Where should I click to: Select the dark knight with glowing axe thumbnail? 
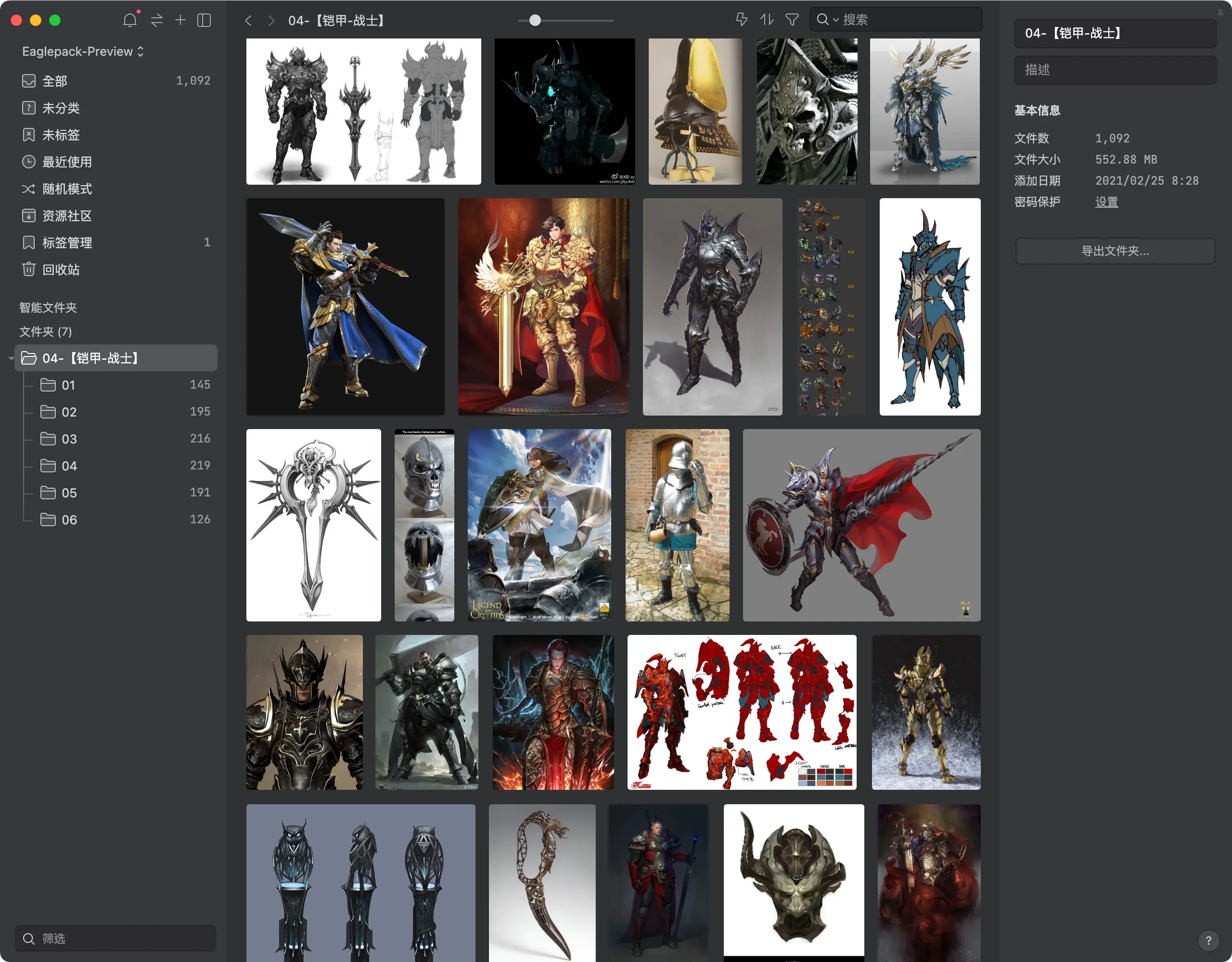tap(565, 112)
